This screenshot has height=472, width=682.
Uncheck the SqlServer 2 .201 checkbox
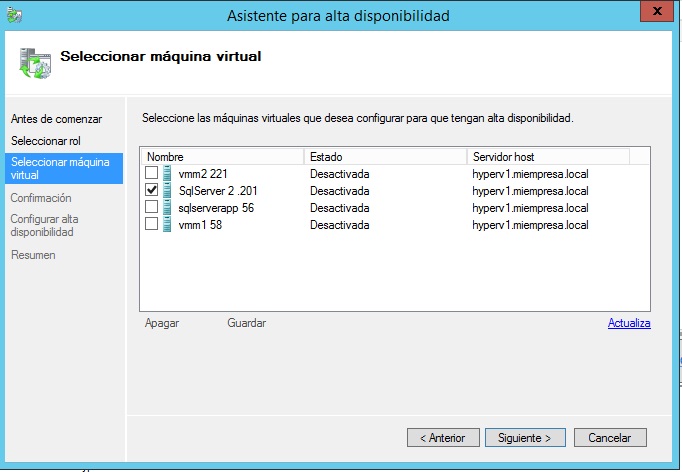click(x=152, y=191)
